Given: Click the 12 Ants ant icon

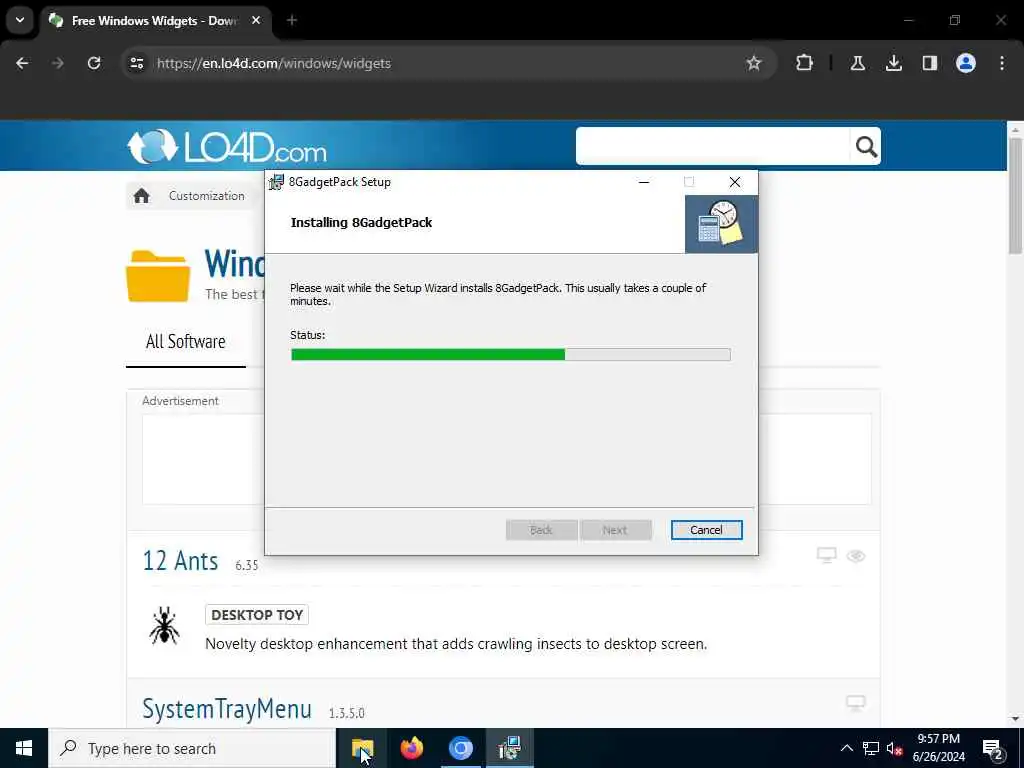Looking at the screenshot, I should [x=164, y=626].
